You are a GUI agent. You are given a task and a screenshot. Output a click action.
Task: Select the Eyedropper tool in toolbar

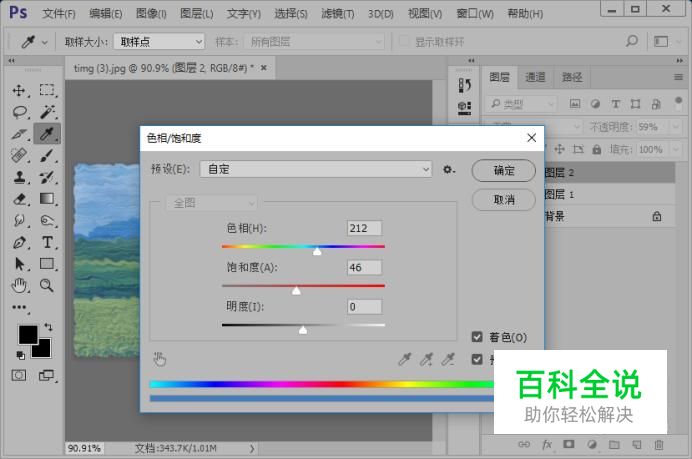tap(47, 133)
